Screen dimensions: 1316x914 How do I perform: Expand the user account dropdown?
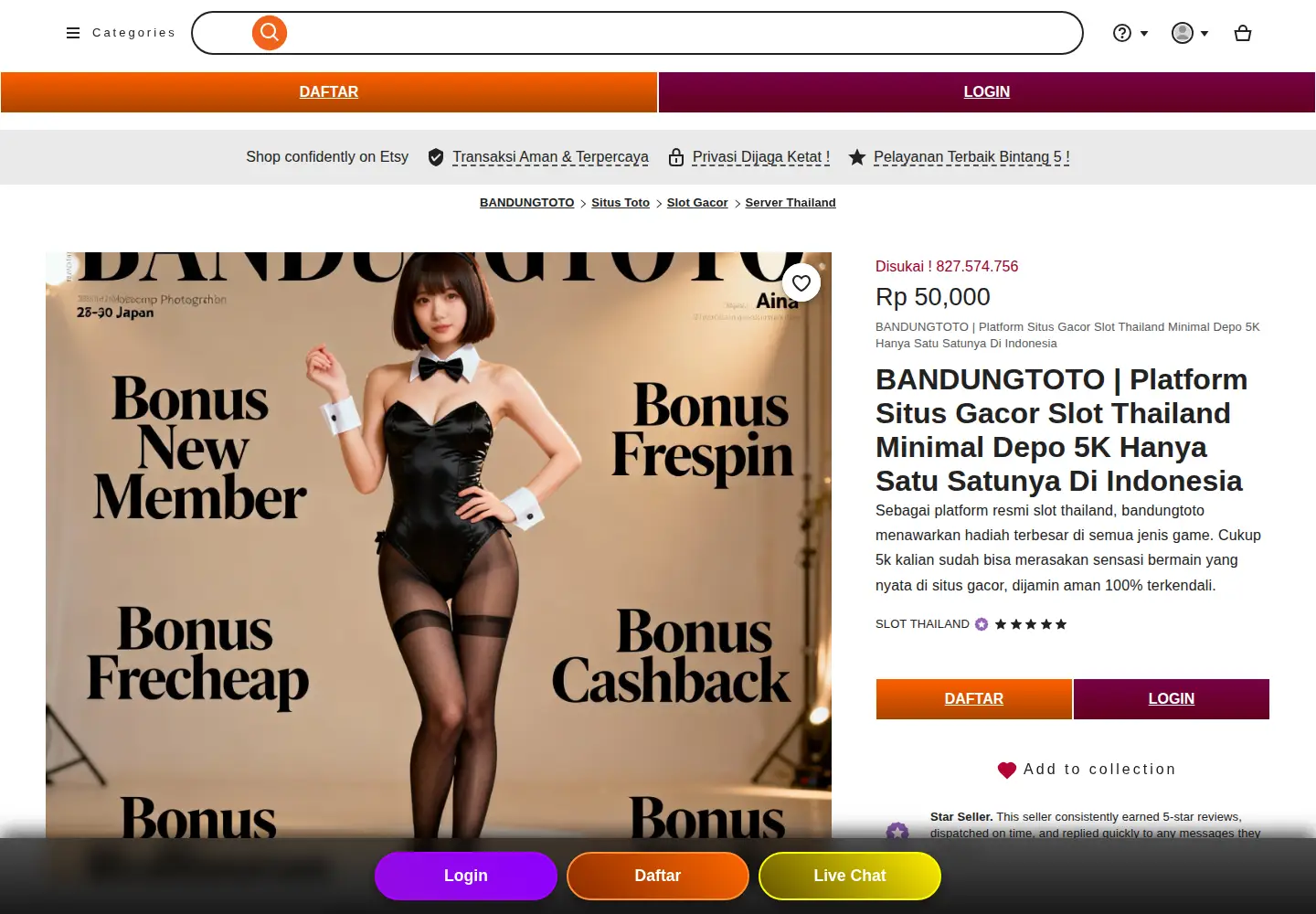pos(1190,33)
